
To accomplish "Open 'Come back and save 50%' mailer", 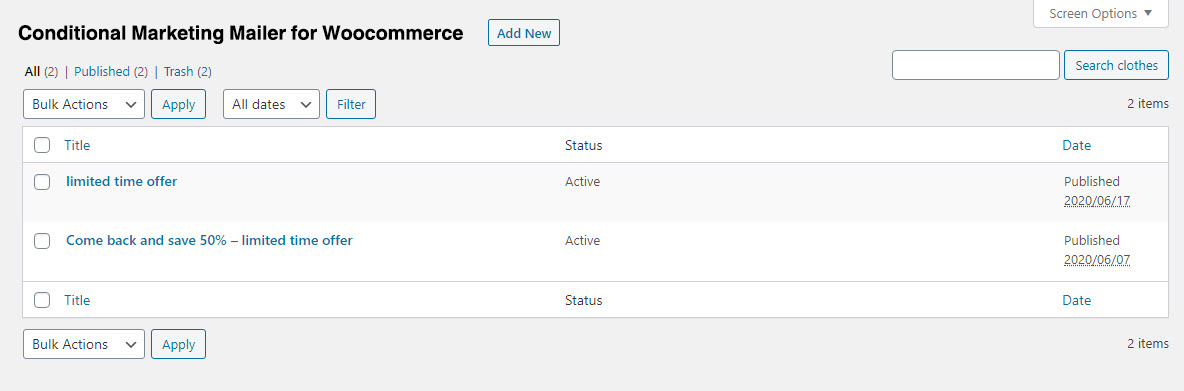I will (x=209, y=241).
